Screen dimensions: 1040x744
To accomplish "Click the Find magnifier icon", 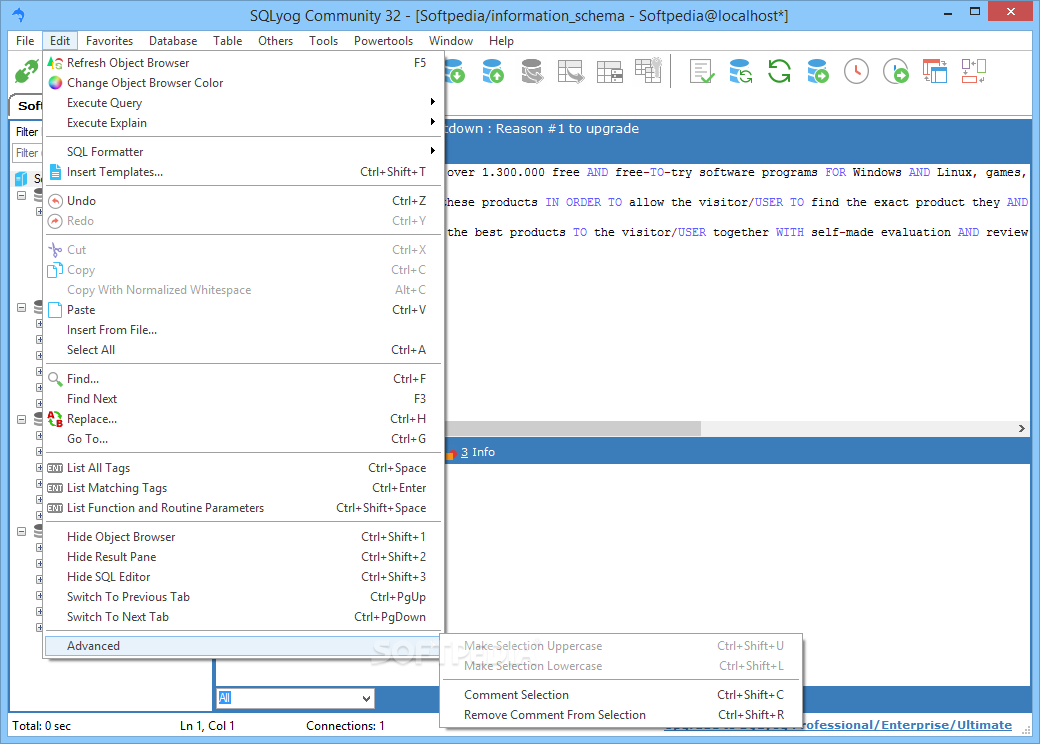I will tap(55, 379).
